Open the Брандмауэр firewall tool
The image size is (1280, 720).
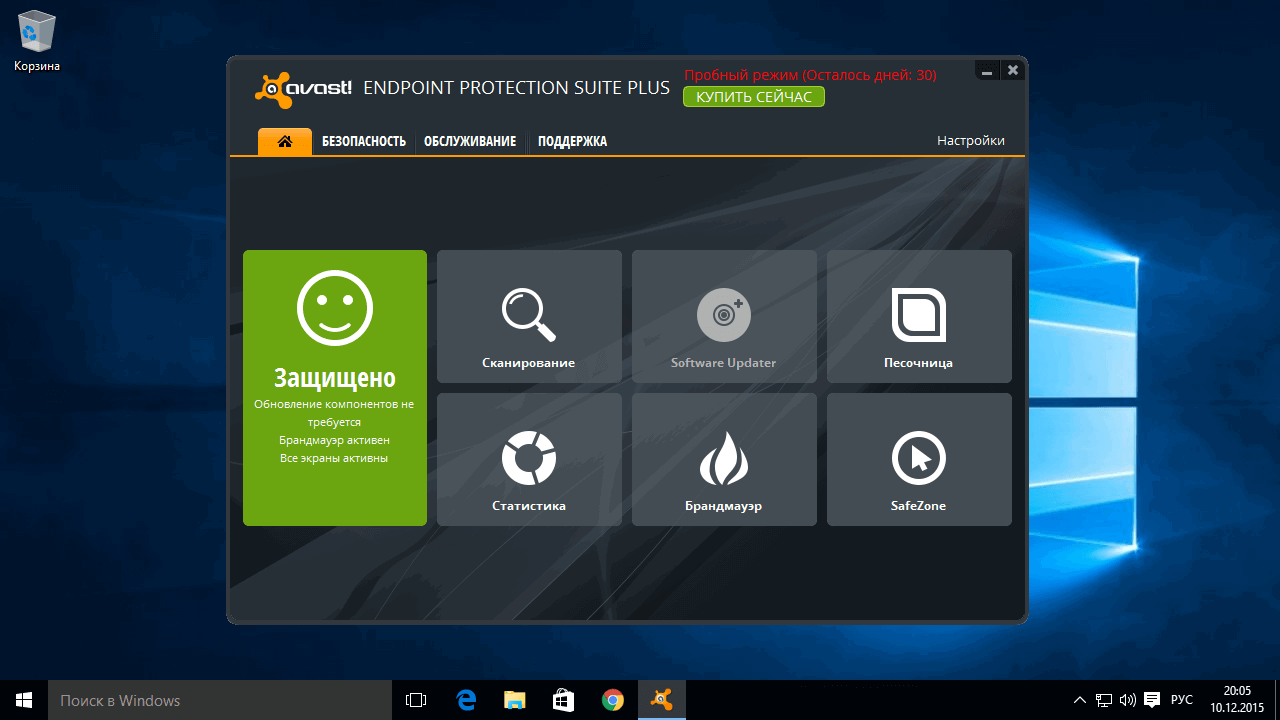tap(723, 459)
